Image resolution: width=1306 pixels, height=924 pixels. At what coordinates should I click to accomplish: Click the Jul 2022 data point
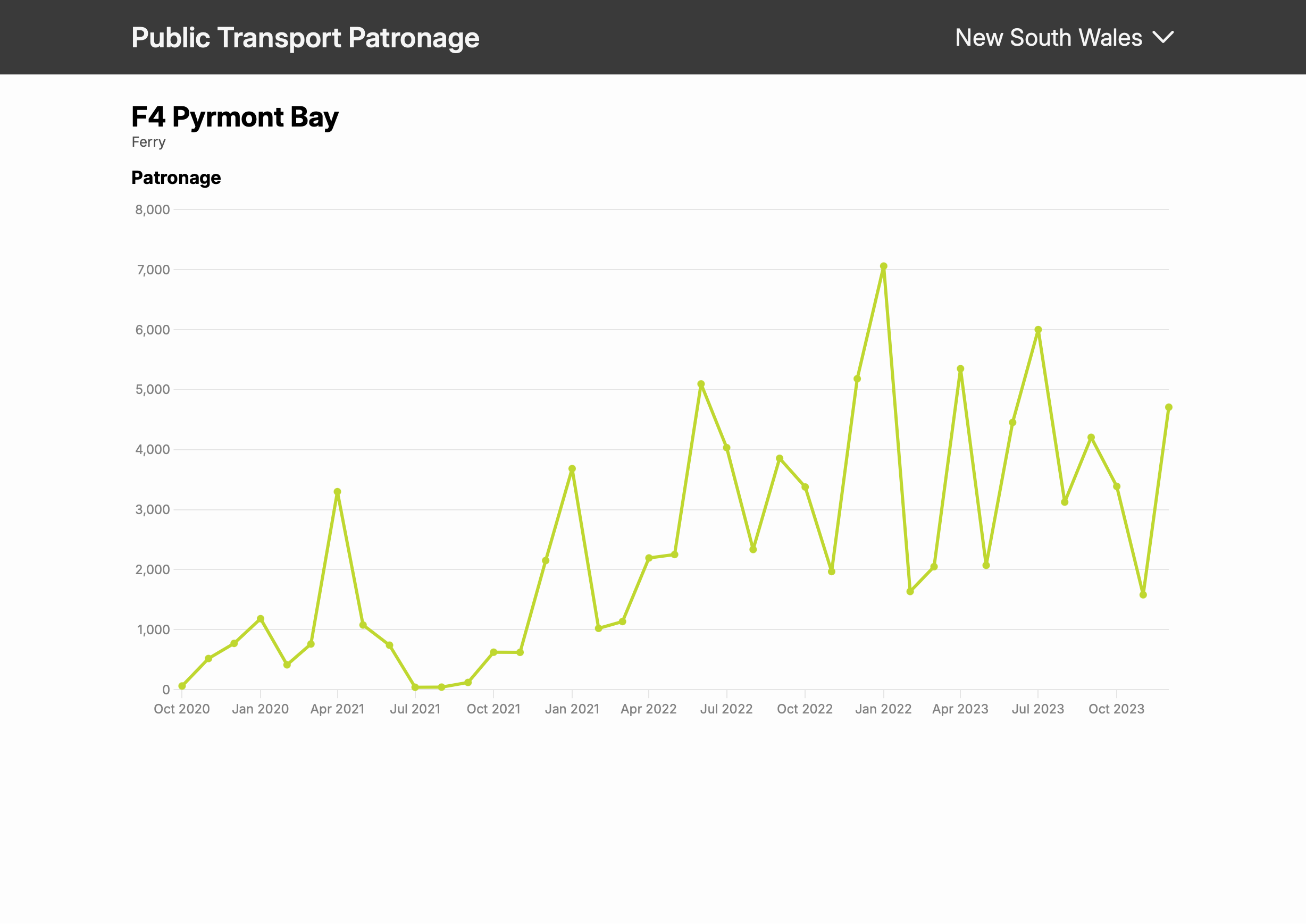coord(727,448)
